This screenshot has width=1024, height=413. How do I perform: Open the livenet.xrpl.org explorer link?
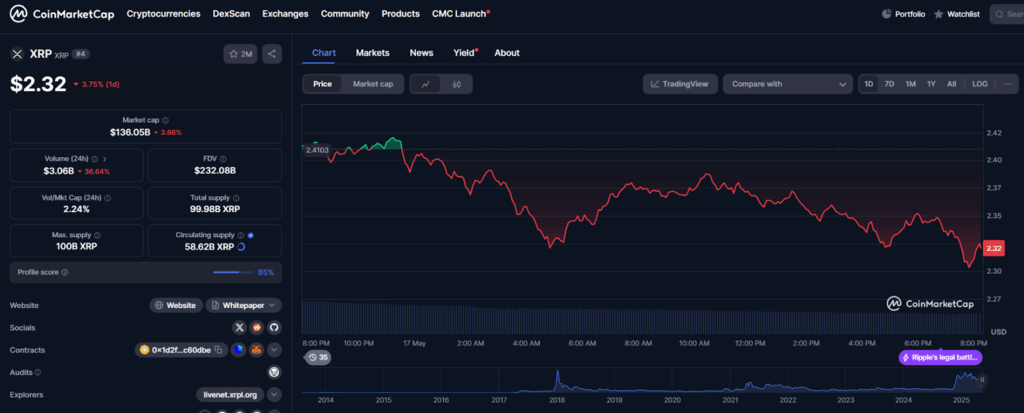coord(231,395)
